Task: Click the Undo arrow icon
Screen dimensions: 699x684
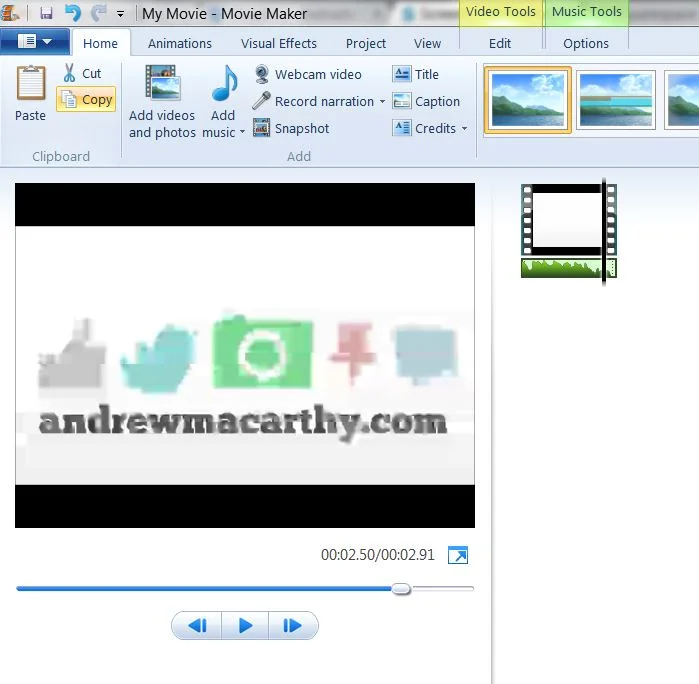Action: click(73, 13)
